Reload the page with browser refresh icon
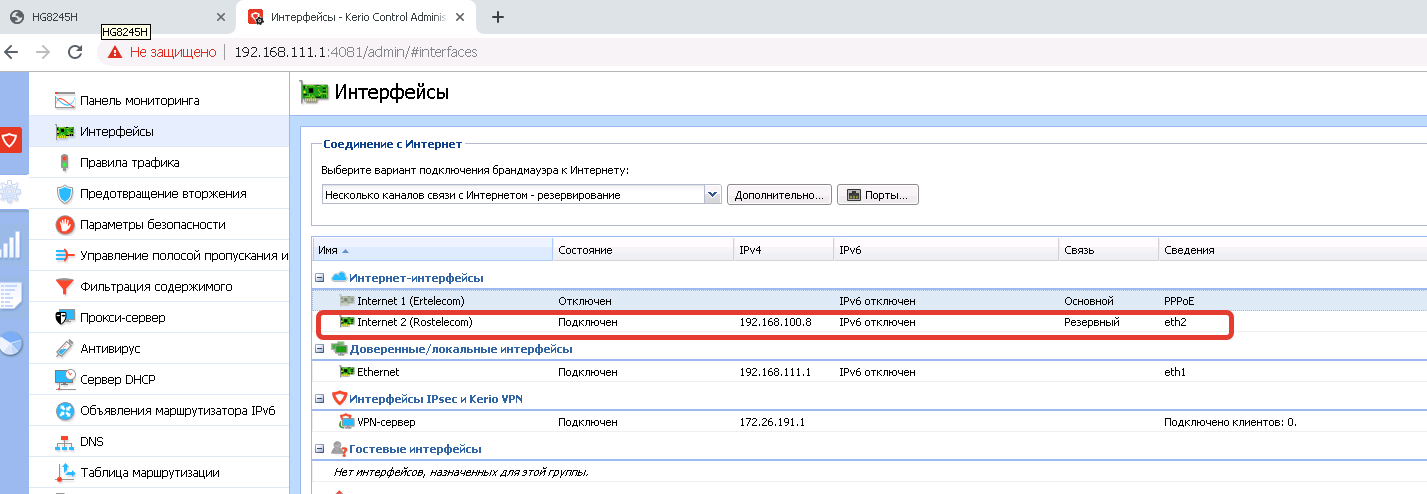 [x=75, y=52]
